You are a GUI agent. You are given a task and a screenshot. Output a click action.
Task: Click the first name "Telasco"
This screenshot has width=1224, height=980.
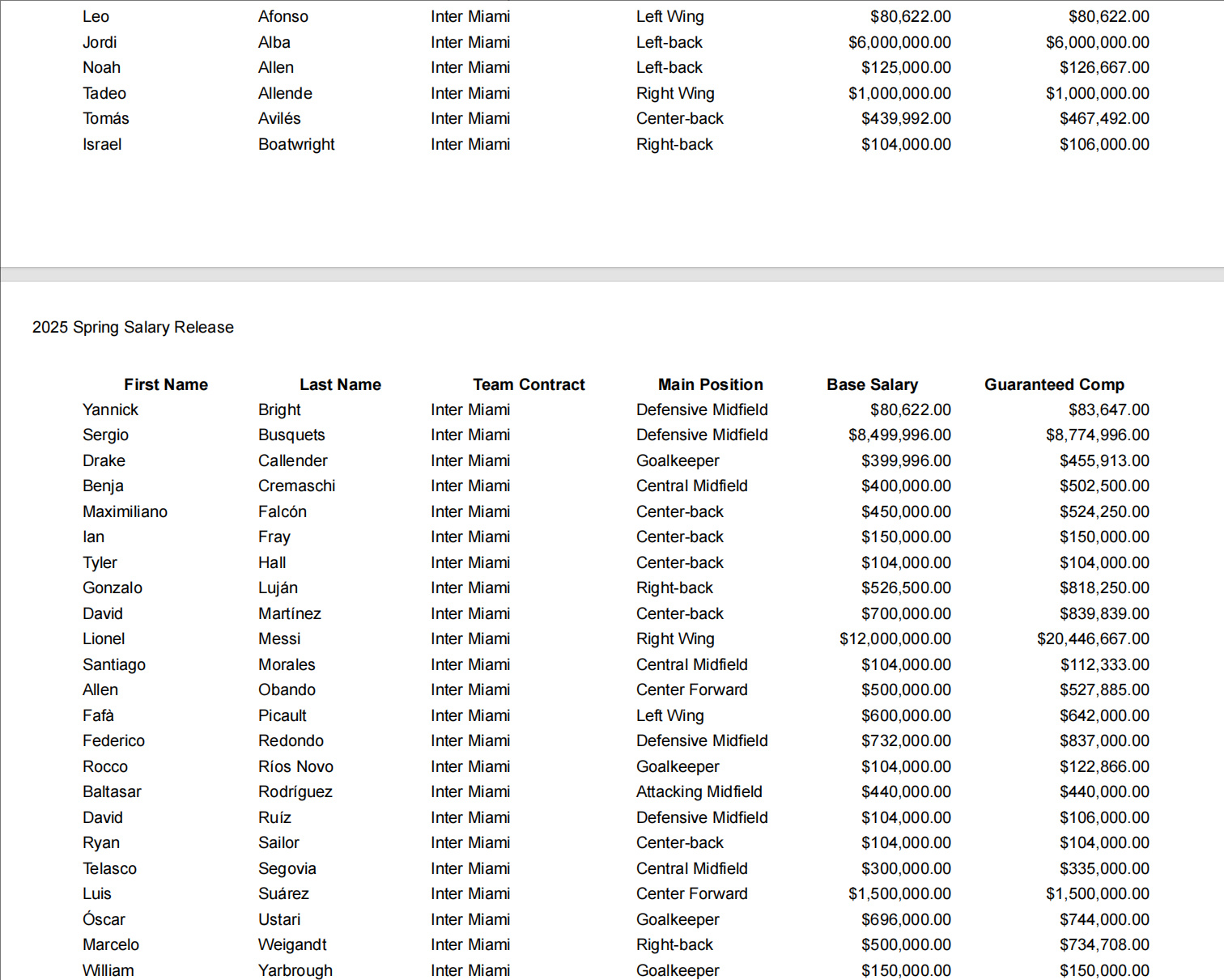tap(109, 868)
